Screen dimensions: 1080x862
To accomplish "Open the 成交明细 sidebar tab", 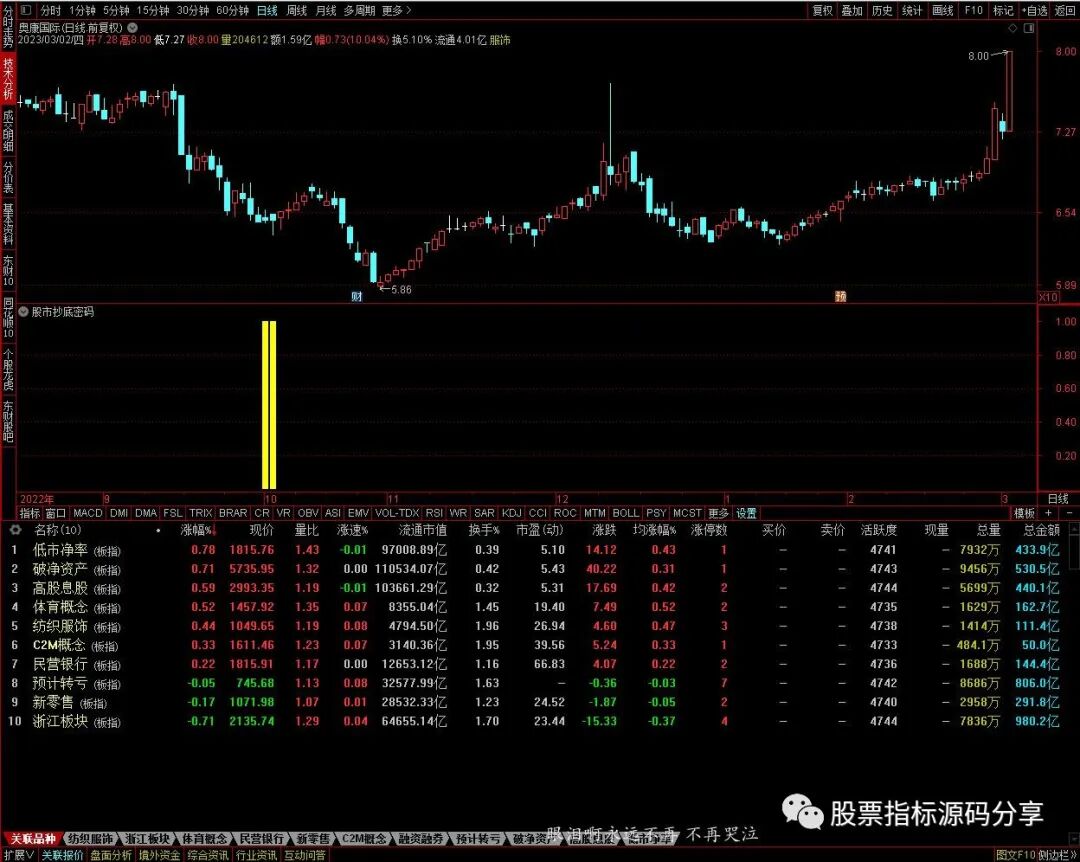I will pyautogui.click(x=8, y=130).
